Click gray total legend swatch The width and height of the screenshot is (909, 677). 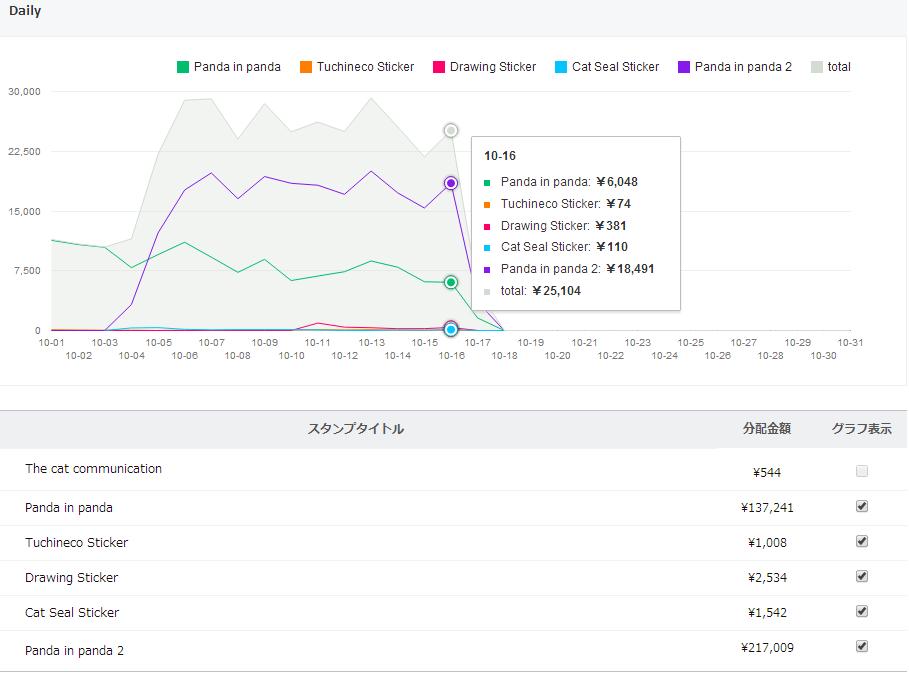pos(817,67)
